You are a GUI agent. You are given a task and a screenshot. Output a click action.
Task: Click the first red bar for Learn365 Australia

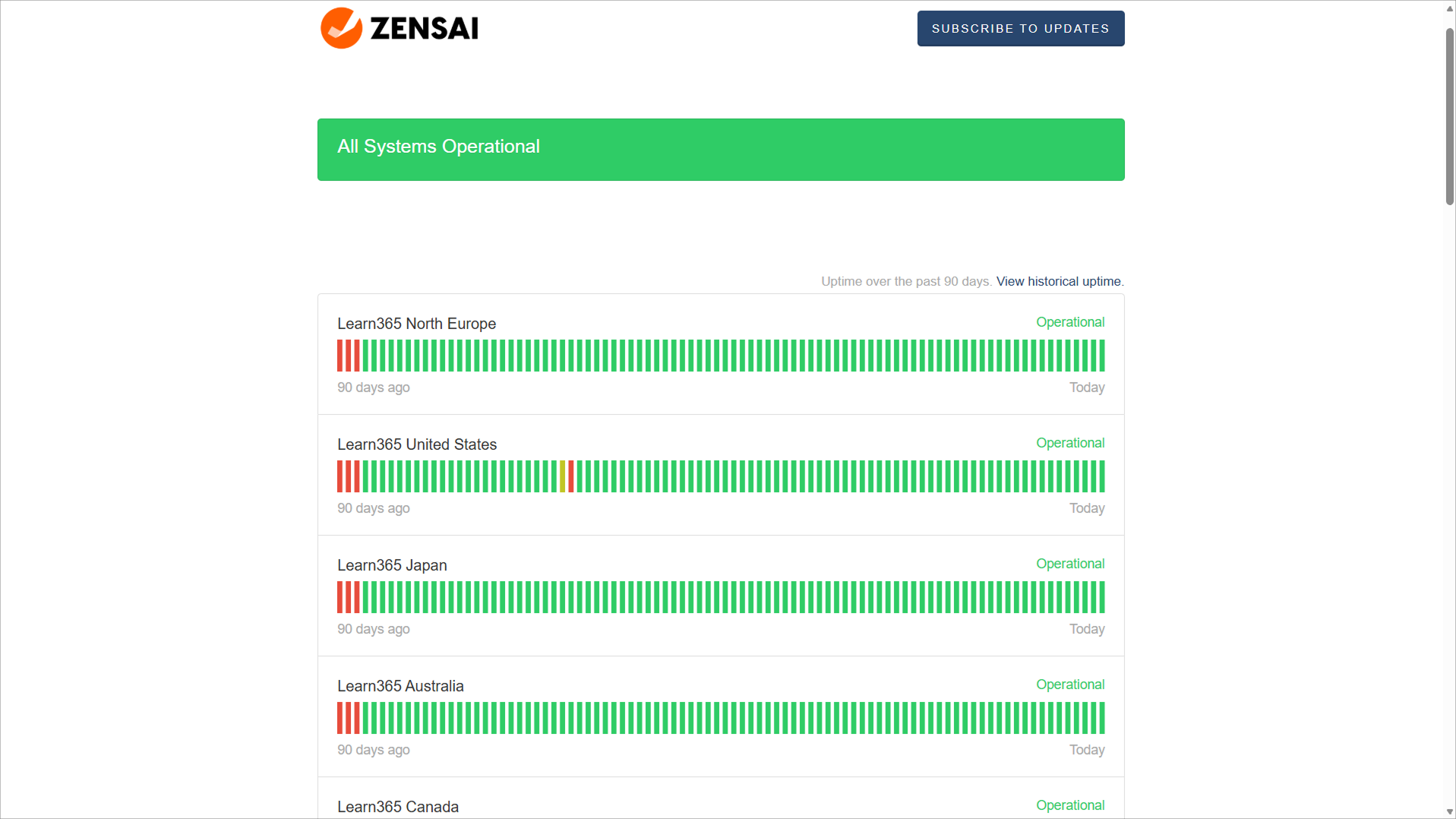pyautogui.click(x=340, y=718)
